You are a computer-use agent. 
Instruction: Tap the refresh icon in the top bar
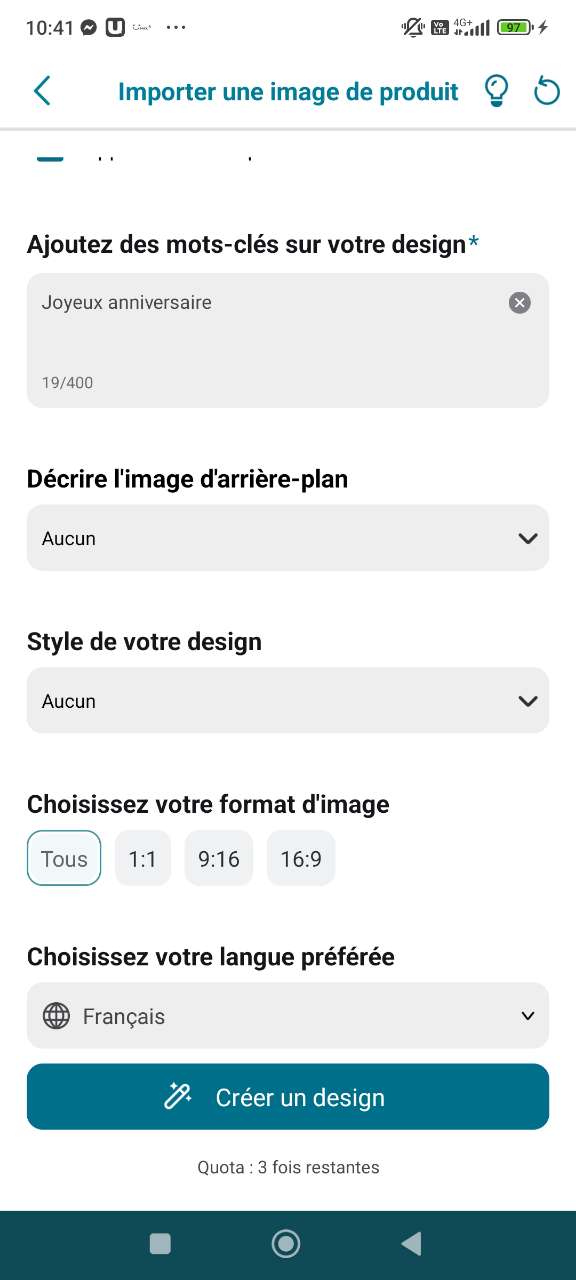point(546,90)
